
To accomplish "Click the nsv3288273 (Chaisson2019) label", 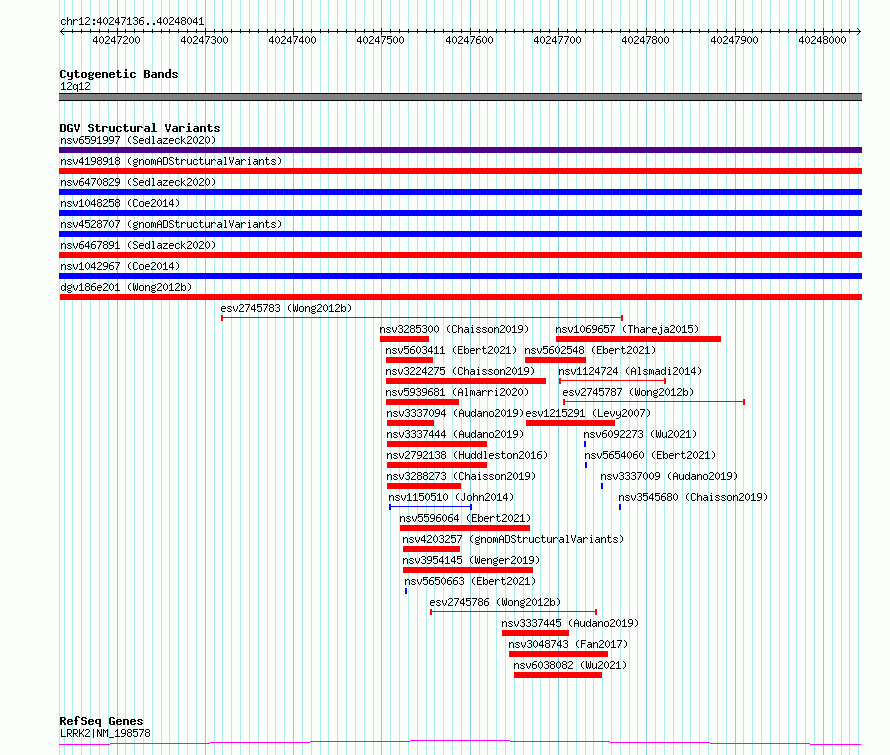I will point(461,476).
